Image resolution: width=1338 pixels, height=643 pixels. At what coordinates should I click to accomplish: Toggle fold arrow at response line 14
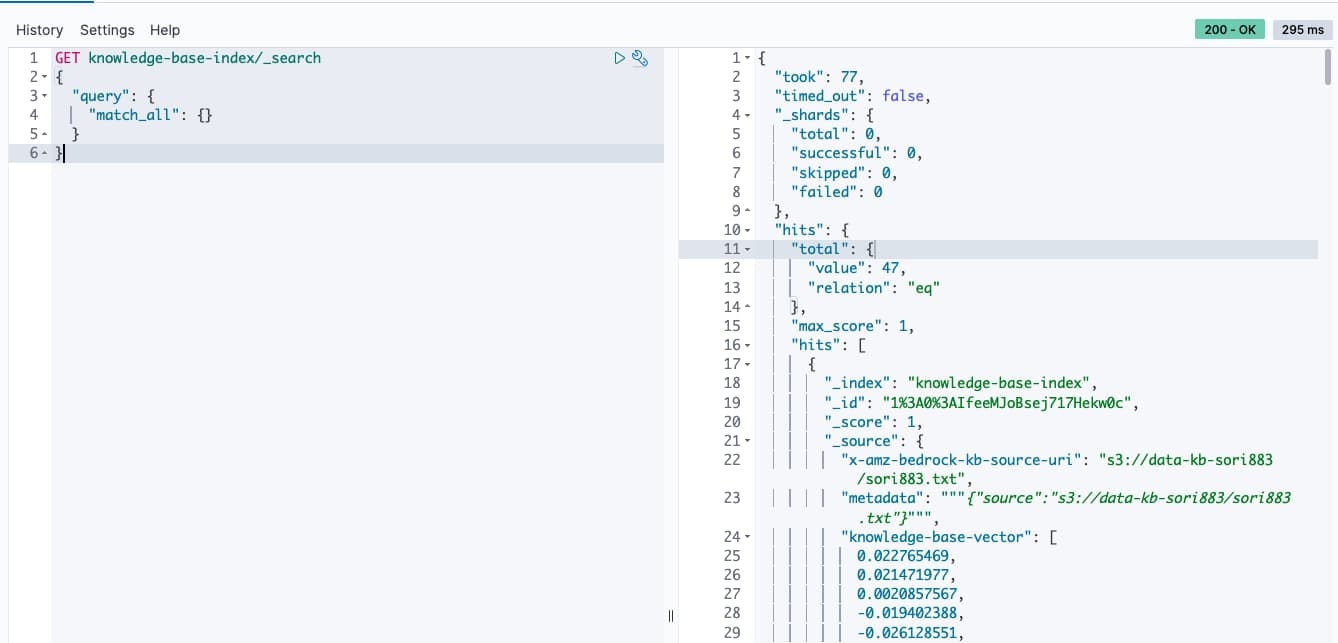(x=748, y=307)
